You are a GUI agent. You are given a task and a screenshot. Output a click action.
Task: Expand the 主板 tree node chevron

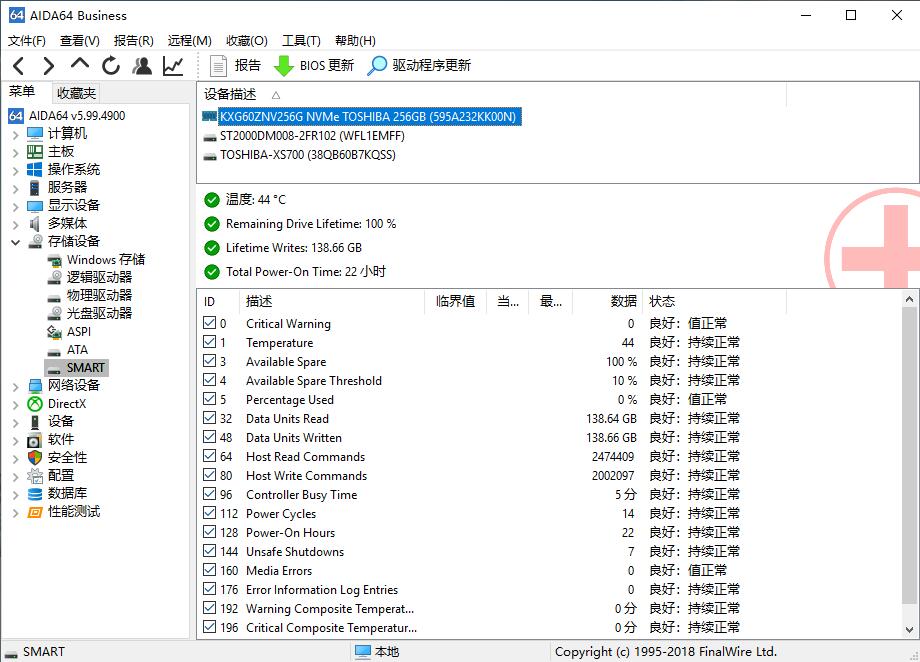click(16, 153)
